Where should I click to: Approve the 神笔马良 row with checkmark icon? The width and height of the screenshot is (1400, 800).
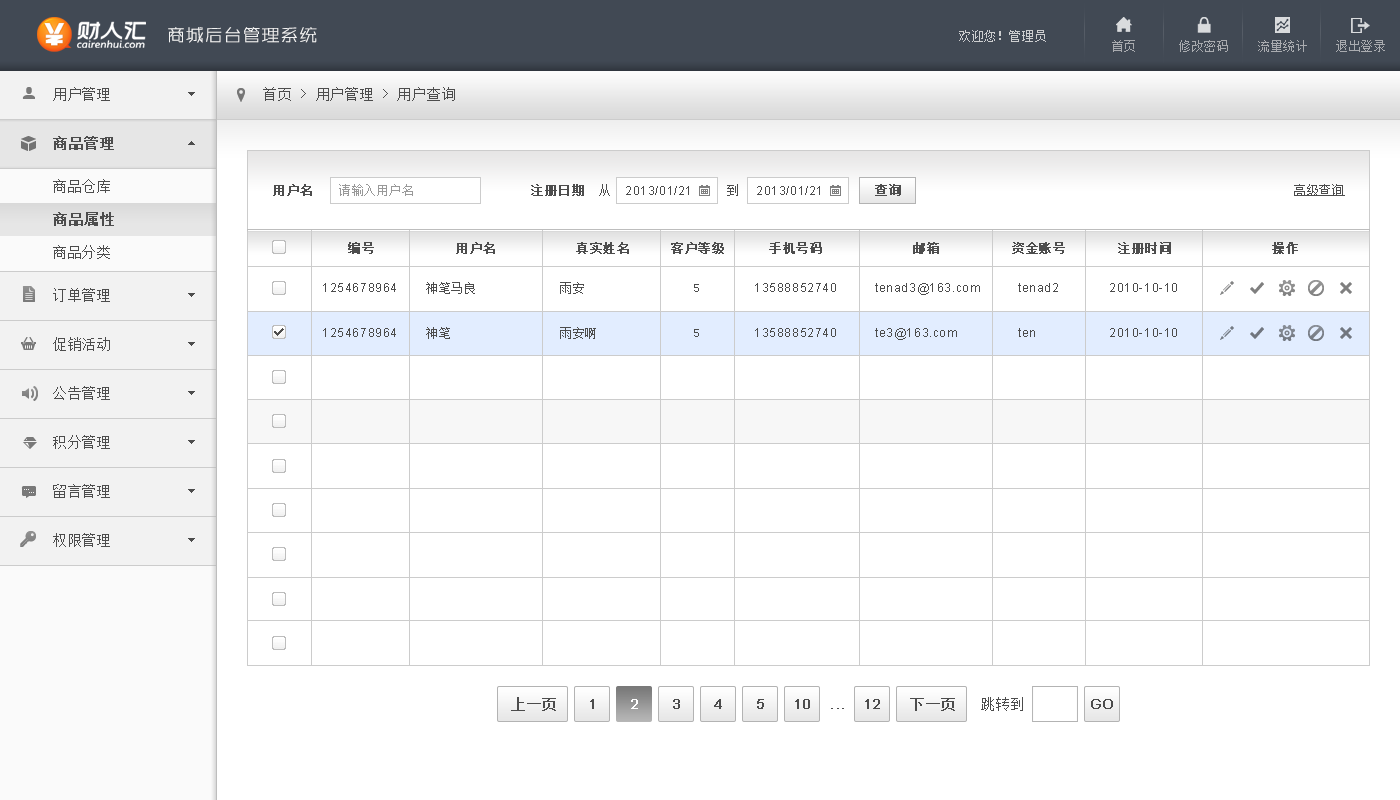(x=1257, y=288)
